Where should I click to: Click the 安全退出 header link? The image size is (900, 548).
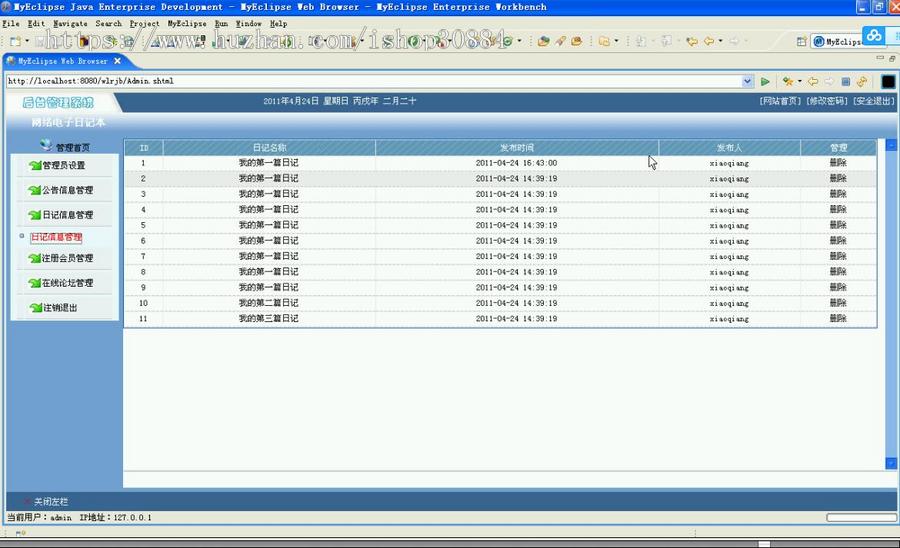click(874, 101)
